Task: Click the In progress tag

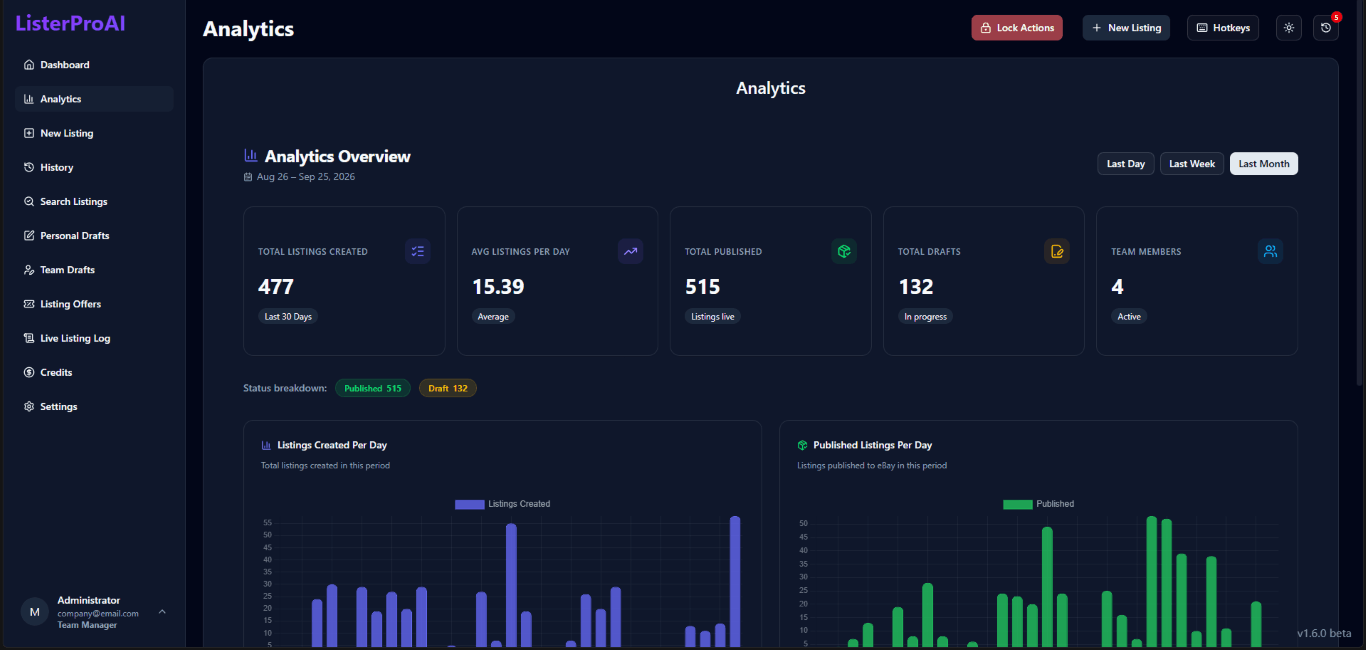Action: 925,317
